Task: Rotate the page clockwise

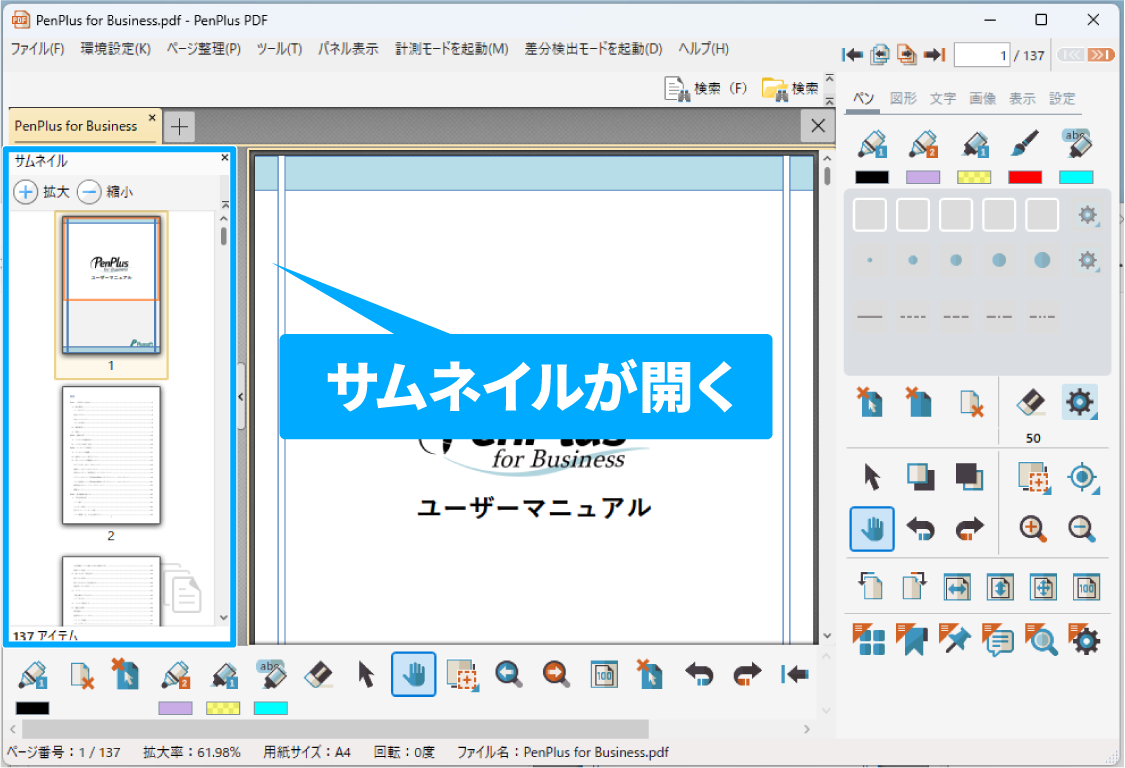Action: (914, 586)
